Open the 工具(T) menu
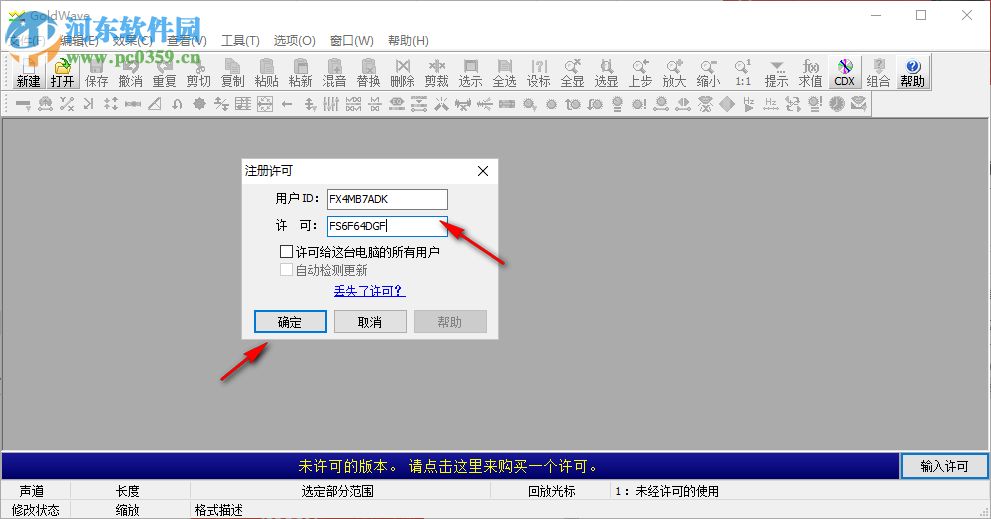 point(240,40)
